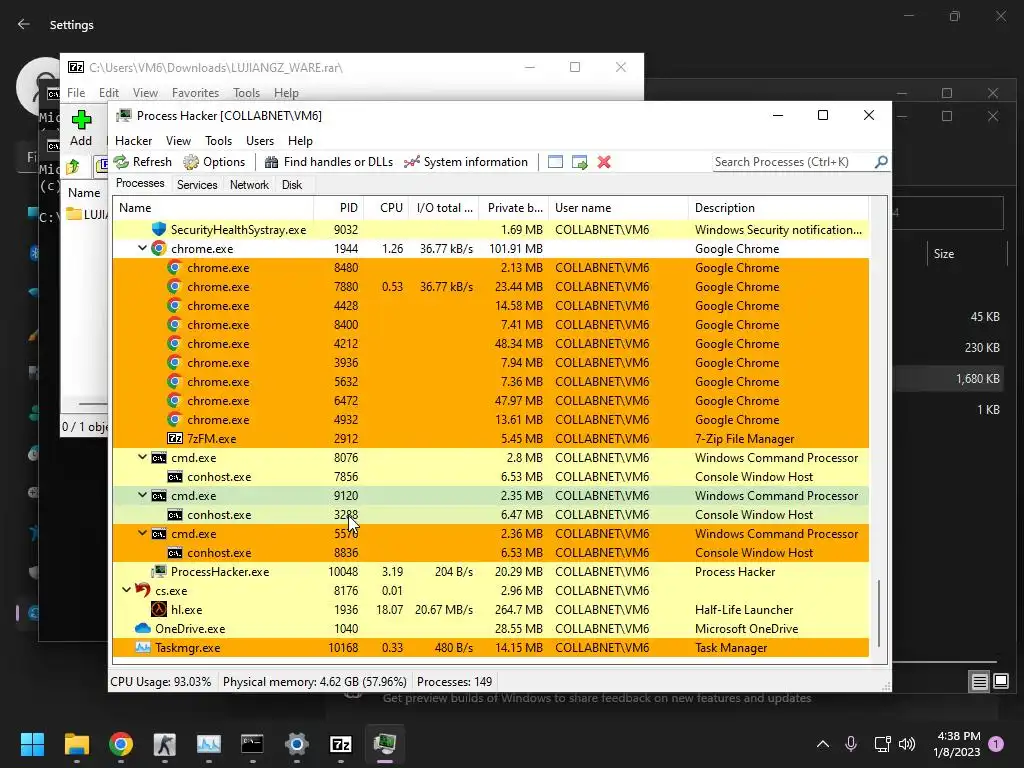
Task: Click the up-folder icon in 7-Zip
Action: (x=73, y=167)
